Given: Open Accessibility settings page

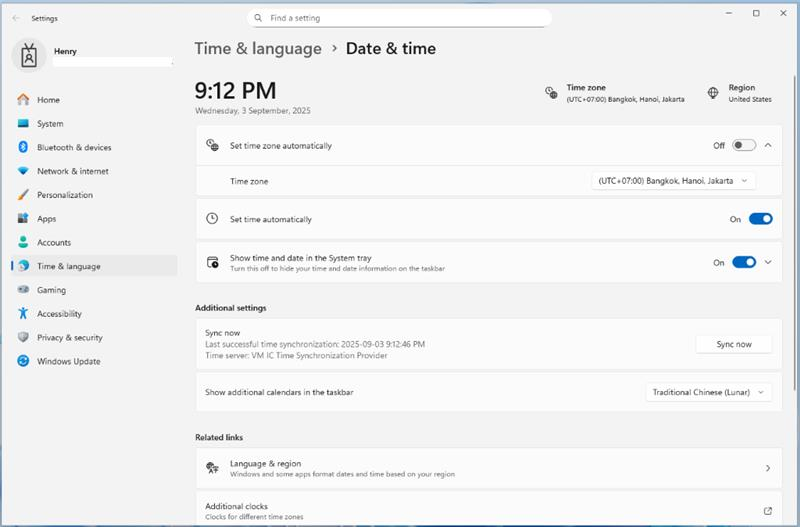Looking at the screenshot, I should pyautogui.click(x=94, y=313).
